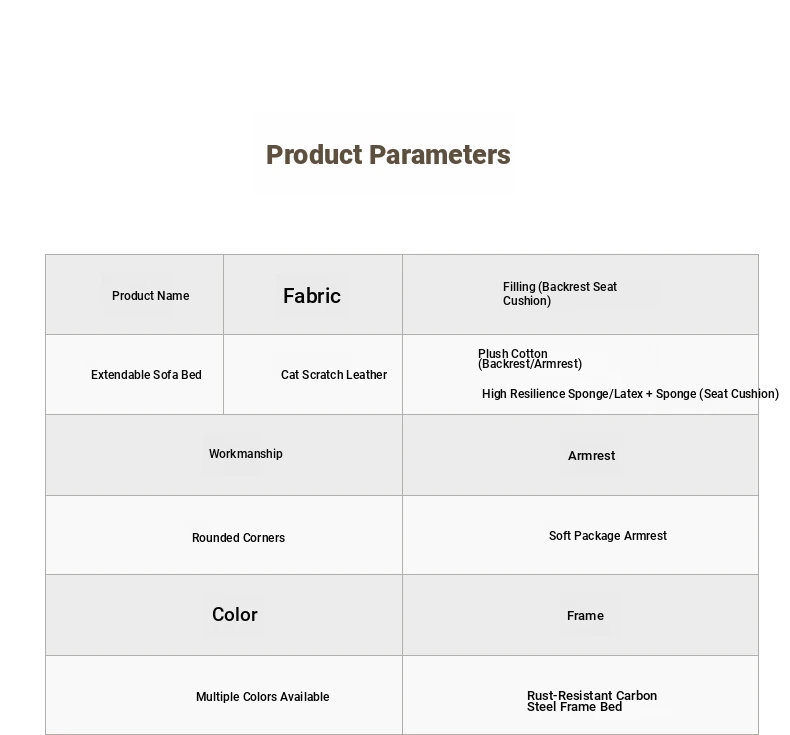
Task: Select the word Cushion) in the Filling header
Action: click(526, 301)
